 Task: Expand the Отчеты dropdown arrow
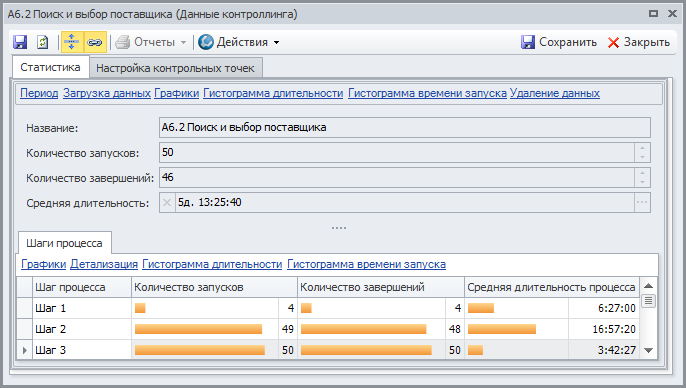[183, 42]
